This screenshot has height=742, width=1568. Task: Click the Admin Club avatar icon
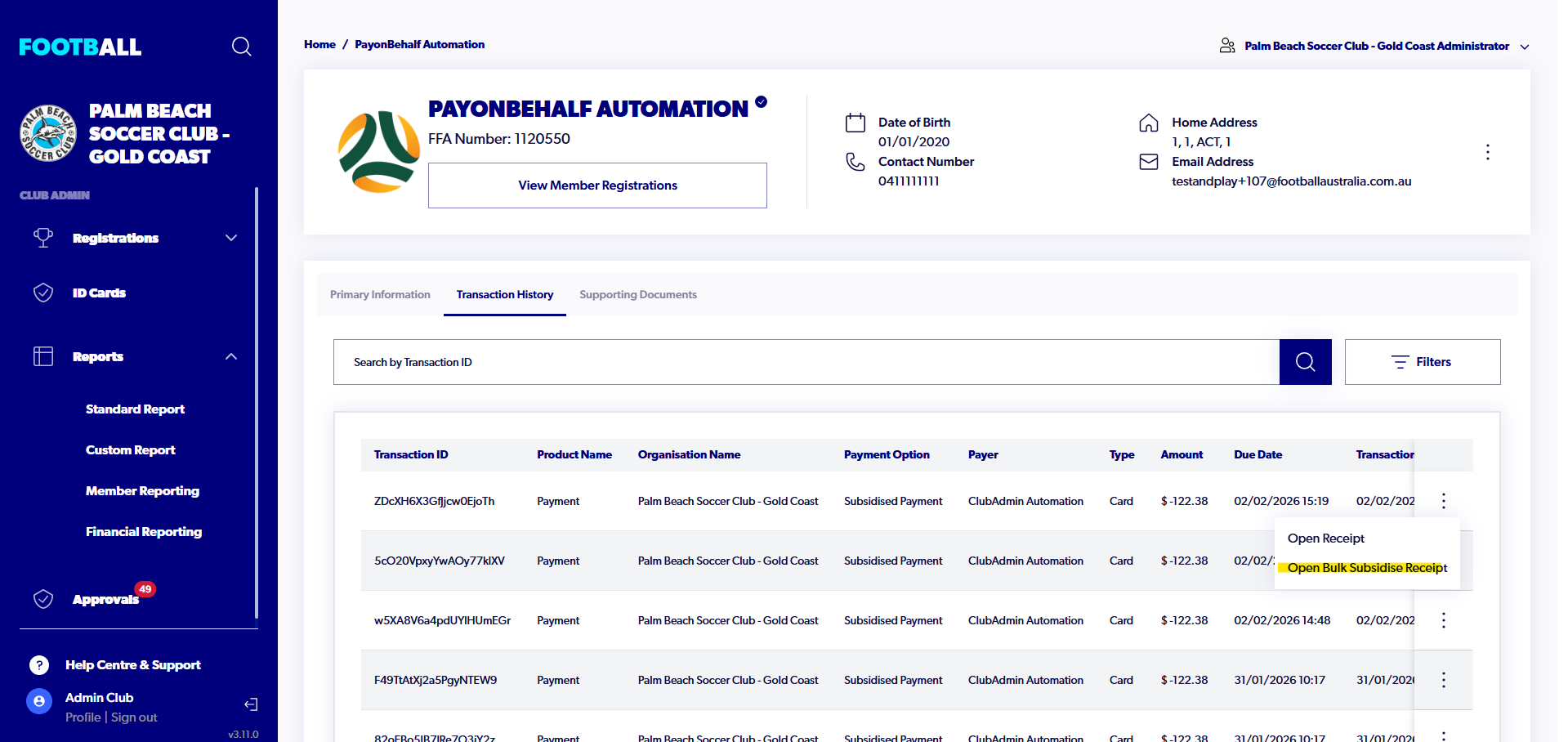pos(39,701)
